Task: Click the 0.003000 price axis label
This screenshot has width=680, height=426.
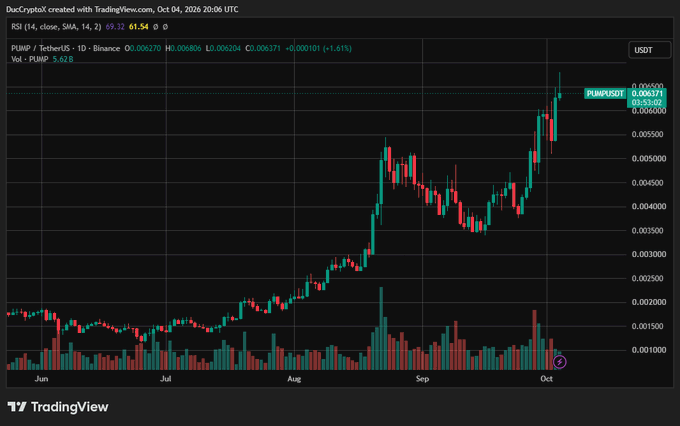Action: [649, 254]
